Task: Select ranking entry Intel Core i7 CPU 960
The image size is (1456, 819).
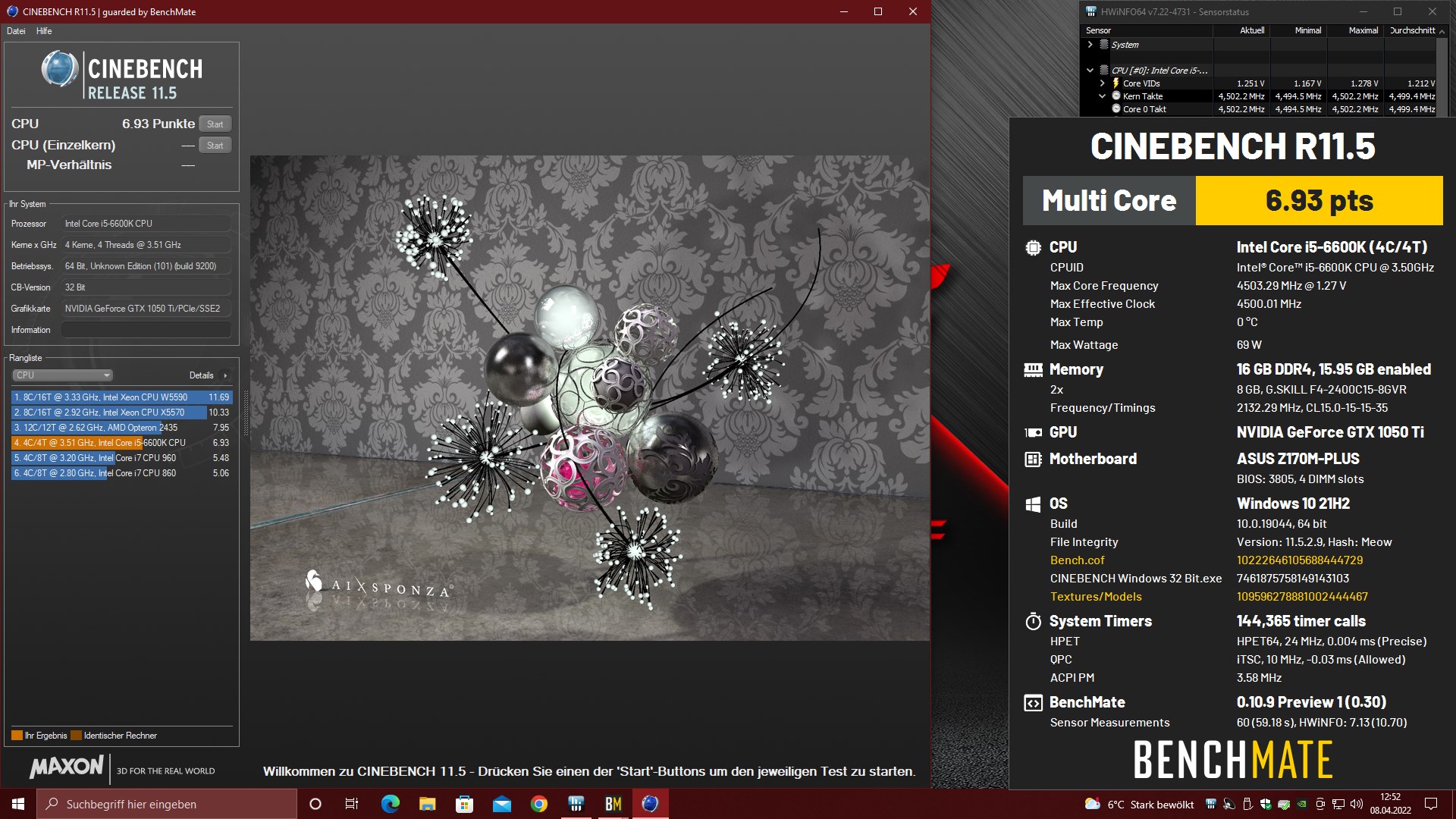Action: (x=121, y=458)
